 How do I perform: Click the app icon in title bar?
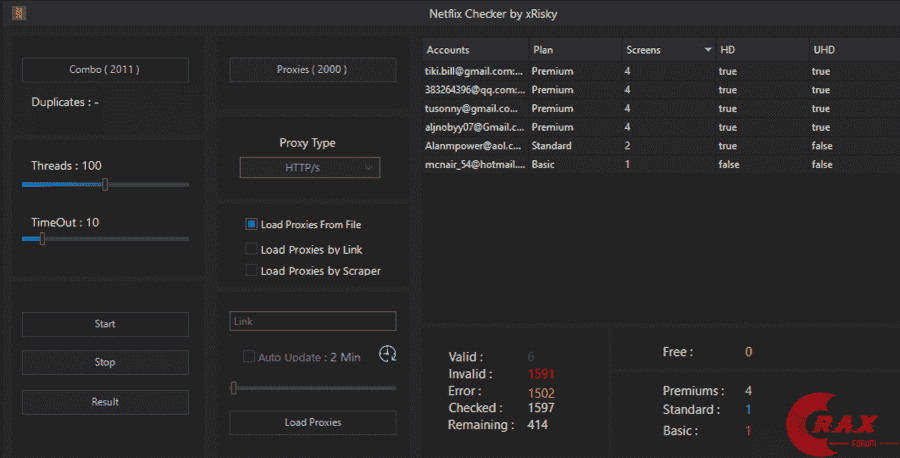pos(19,13)
